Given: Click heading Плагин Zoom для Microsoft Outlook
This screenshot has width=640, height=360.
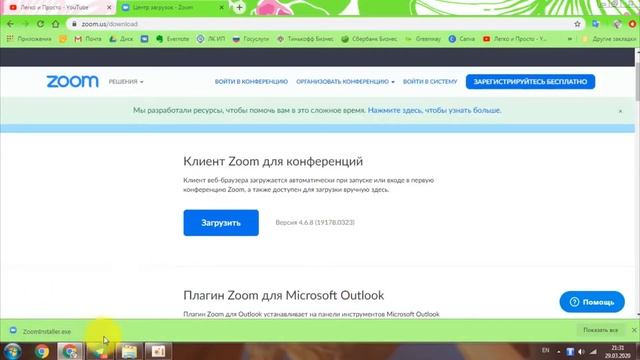Looking at the screenshot, I should [283, 296].
